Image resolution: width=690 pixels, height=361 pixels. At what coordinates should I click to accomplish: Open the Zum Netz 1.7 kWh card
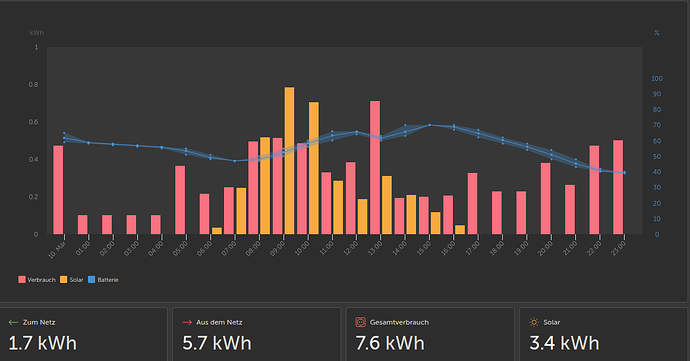point(83,334)
